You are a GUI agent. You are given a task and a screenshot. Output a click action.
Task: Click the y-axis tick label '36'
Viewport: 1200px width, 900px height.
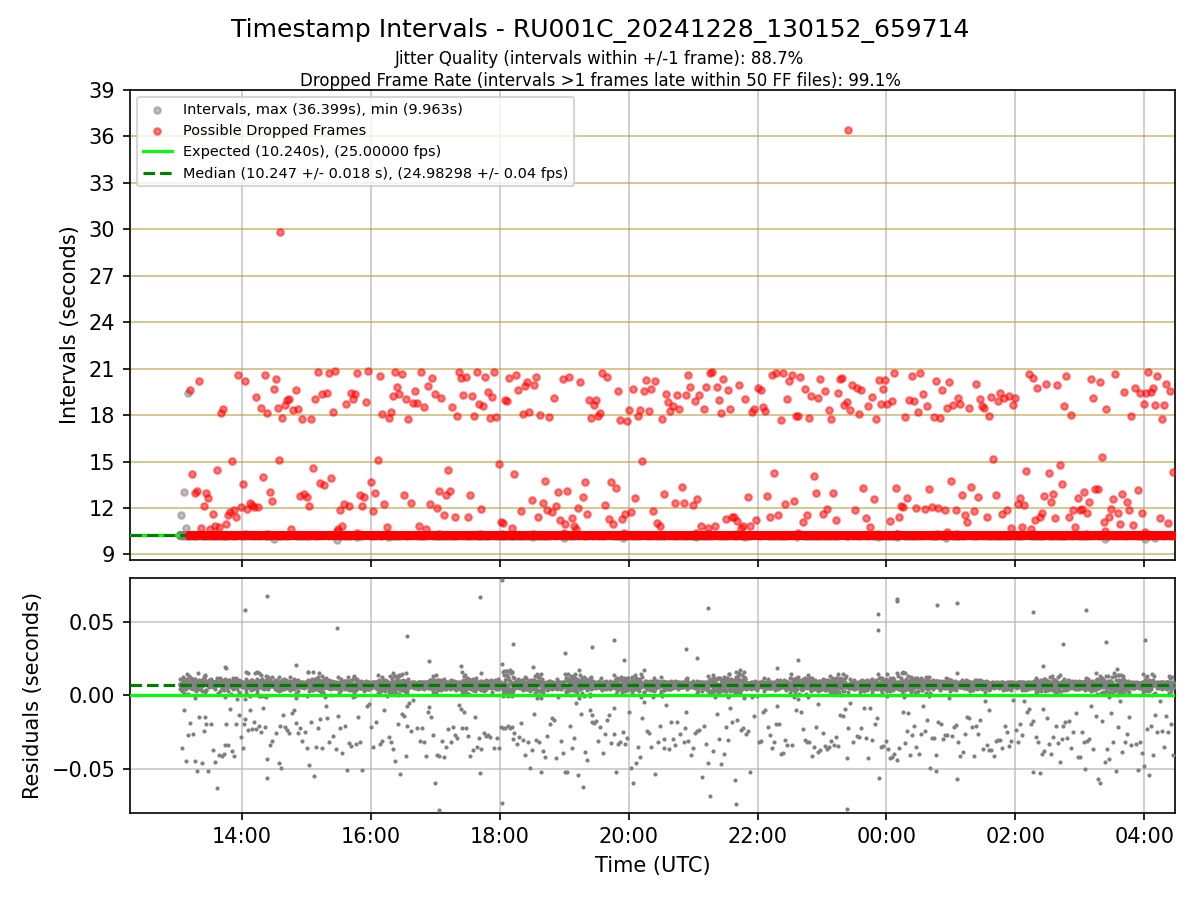(x=103, y=136)
